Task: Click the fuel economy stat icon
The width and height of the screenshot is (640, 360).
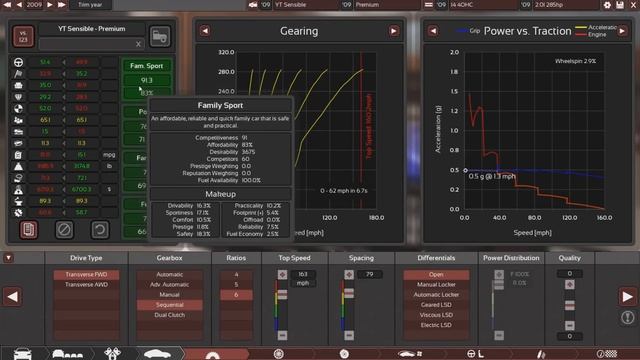Action: tap(18, 155)
